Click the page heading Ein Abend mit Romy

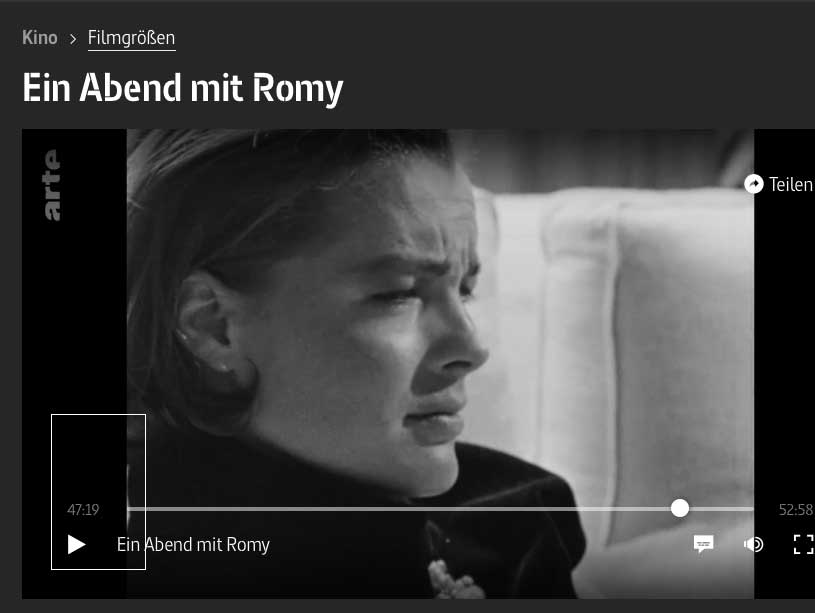tap(183, 88)
